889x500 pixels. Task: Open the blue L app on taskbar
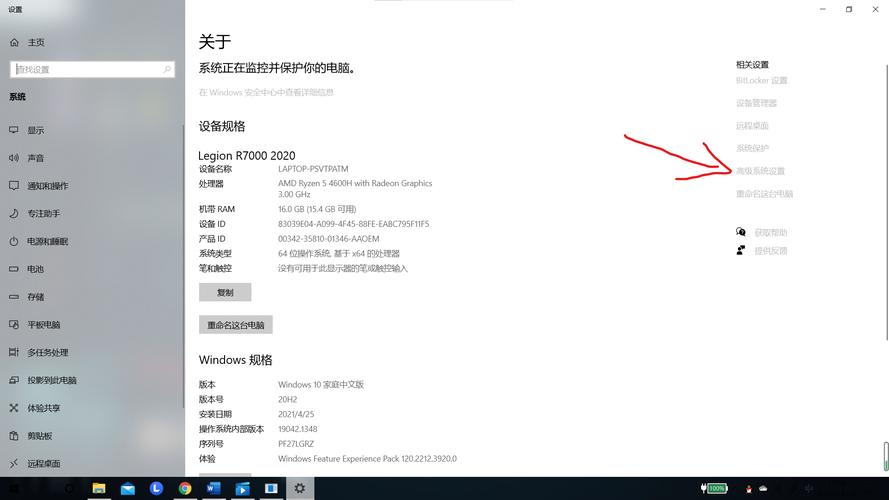pos(156,488)
